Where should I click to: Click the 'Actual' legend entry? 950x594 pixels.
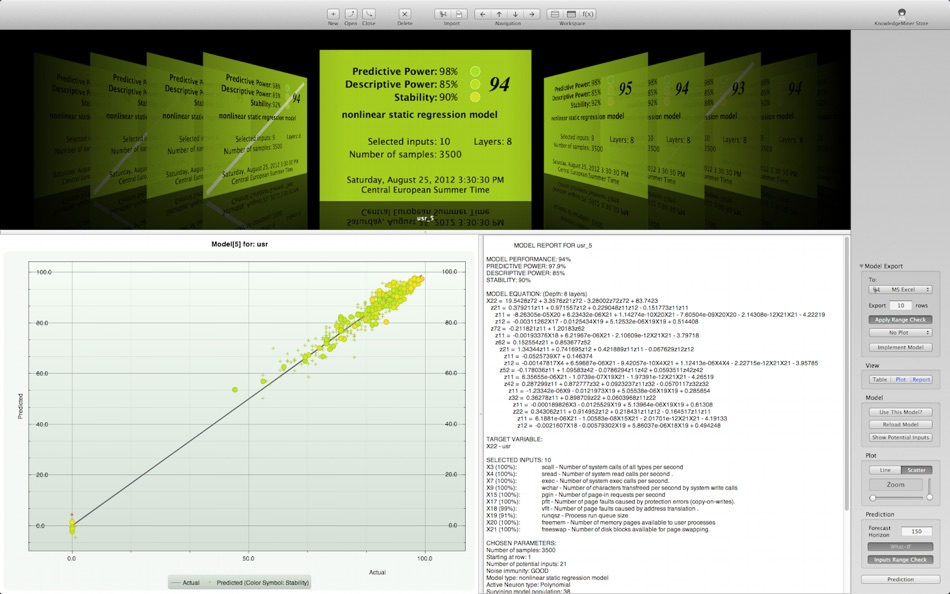coord(185,582)
